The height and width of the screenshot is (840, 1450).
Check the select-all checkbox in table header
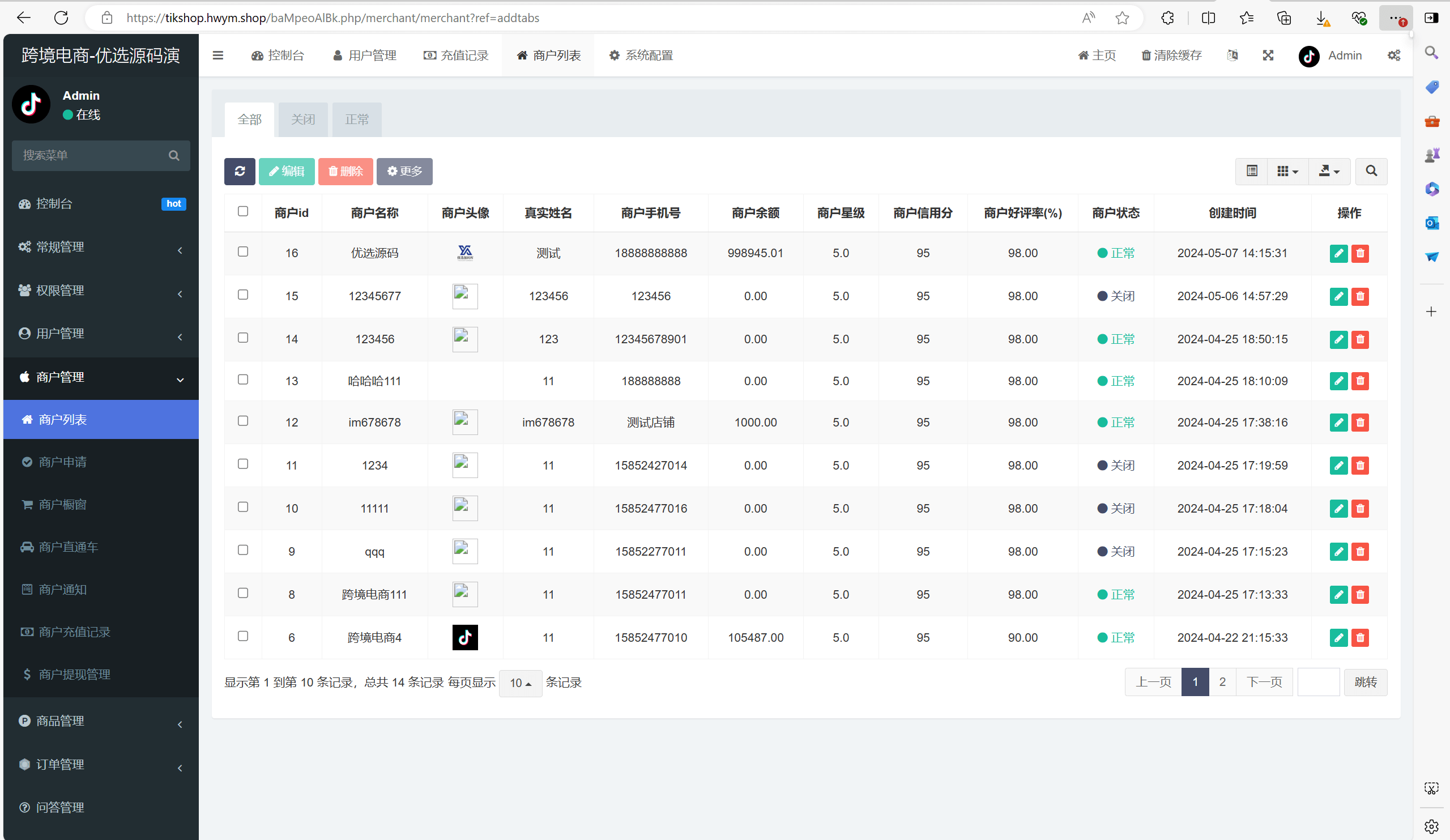[243, 211]
